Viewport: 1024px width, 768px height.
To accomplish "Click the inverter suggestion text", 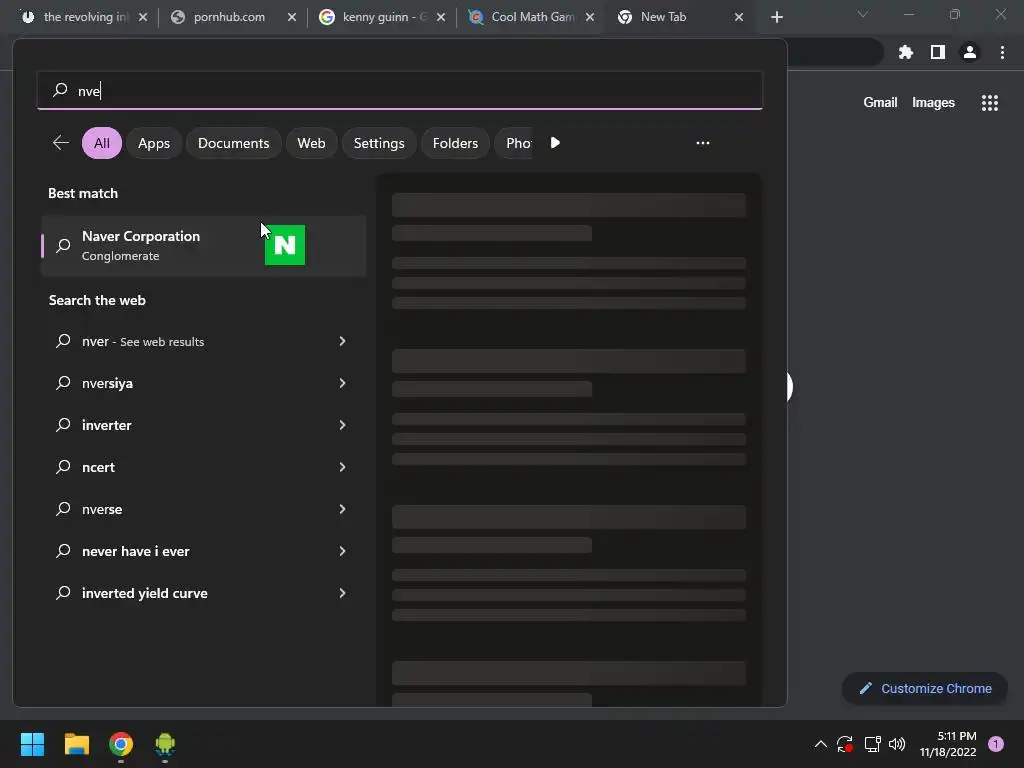I will 106,425.
